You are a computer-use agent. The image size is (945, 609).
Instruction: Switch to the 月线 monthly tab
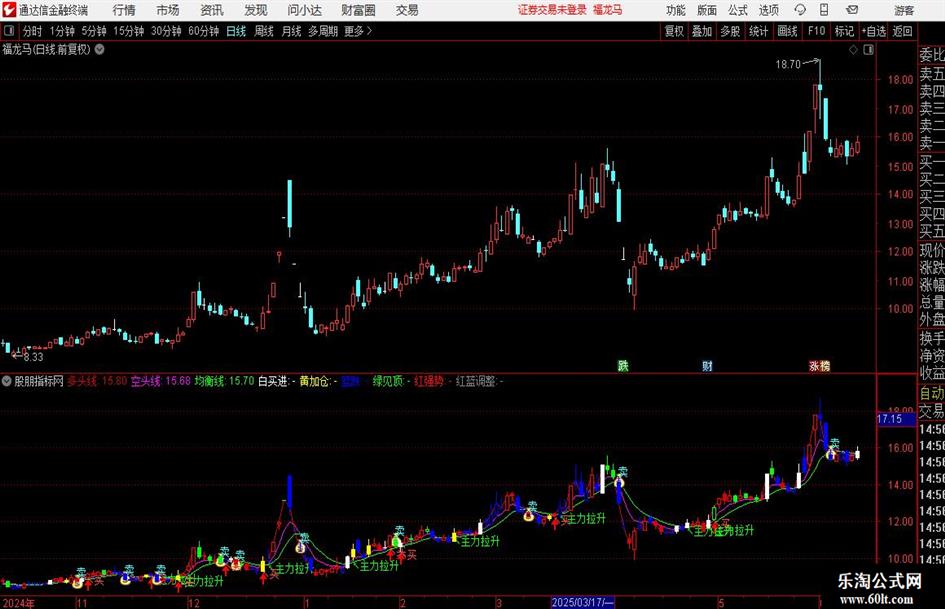tap(291, 31)
